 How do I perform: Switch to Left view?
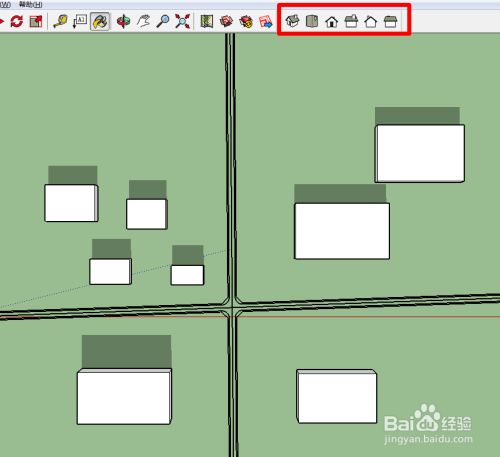click(x=391, y=21)
